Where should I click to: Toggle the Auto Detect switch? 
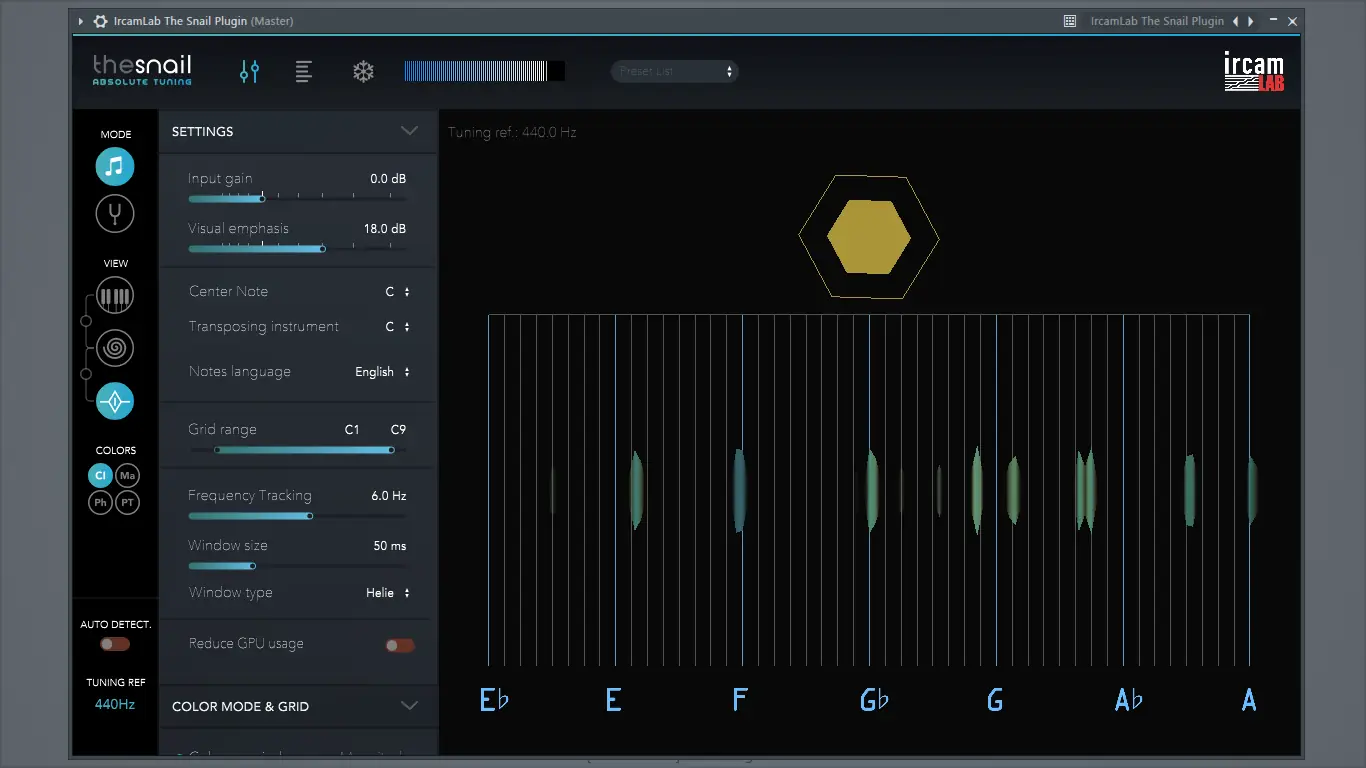(115, 644)
